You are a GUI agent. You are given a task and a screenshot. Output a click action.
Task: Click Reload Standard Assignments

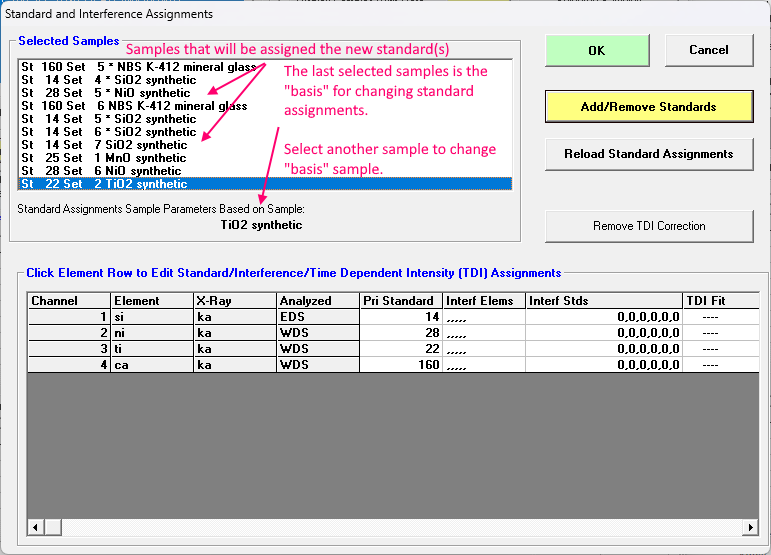648,154
